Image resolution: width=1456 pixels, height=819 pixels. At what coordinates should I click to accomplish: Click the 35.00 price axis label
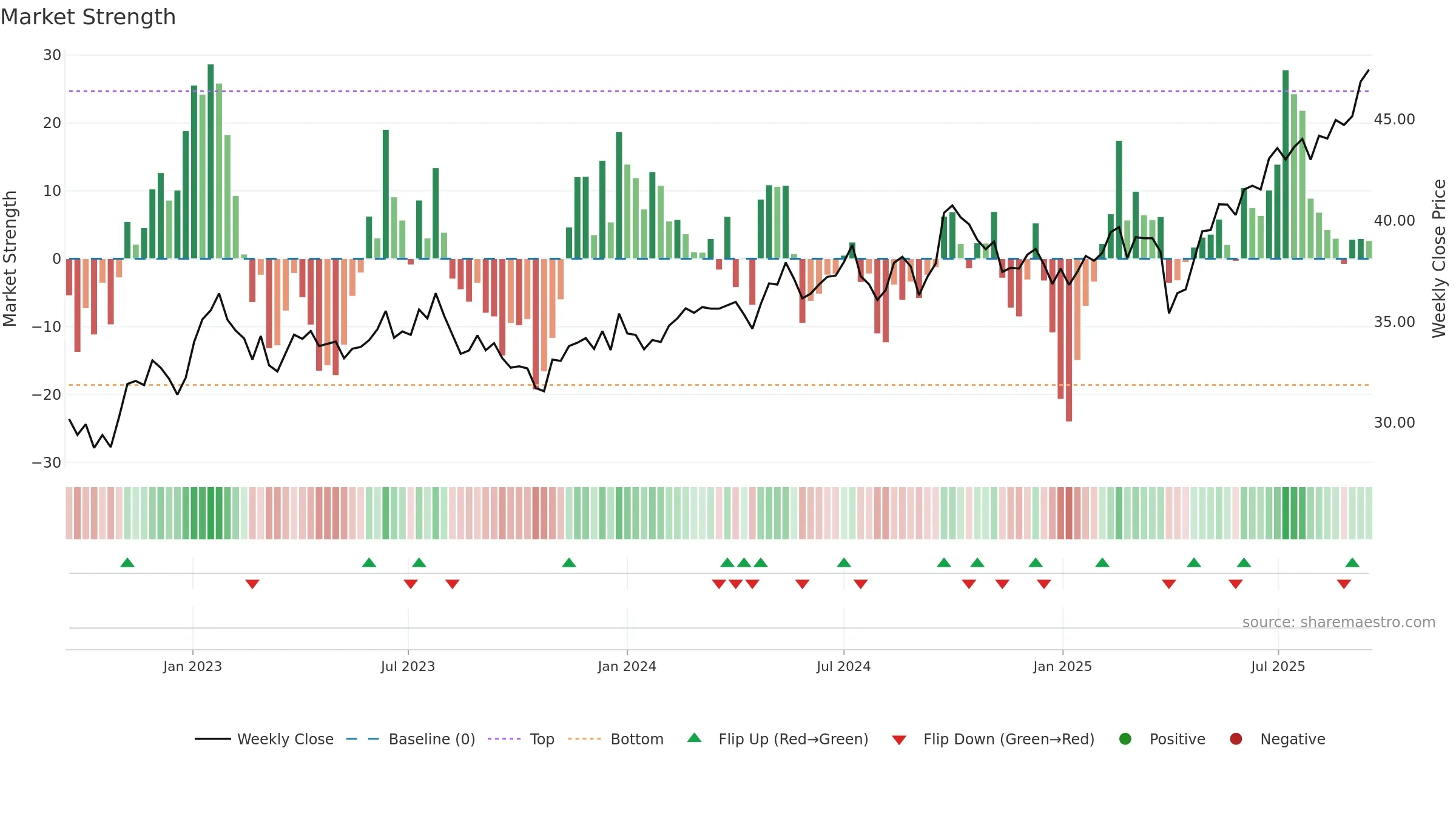[x=1394, y=322]
